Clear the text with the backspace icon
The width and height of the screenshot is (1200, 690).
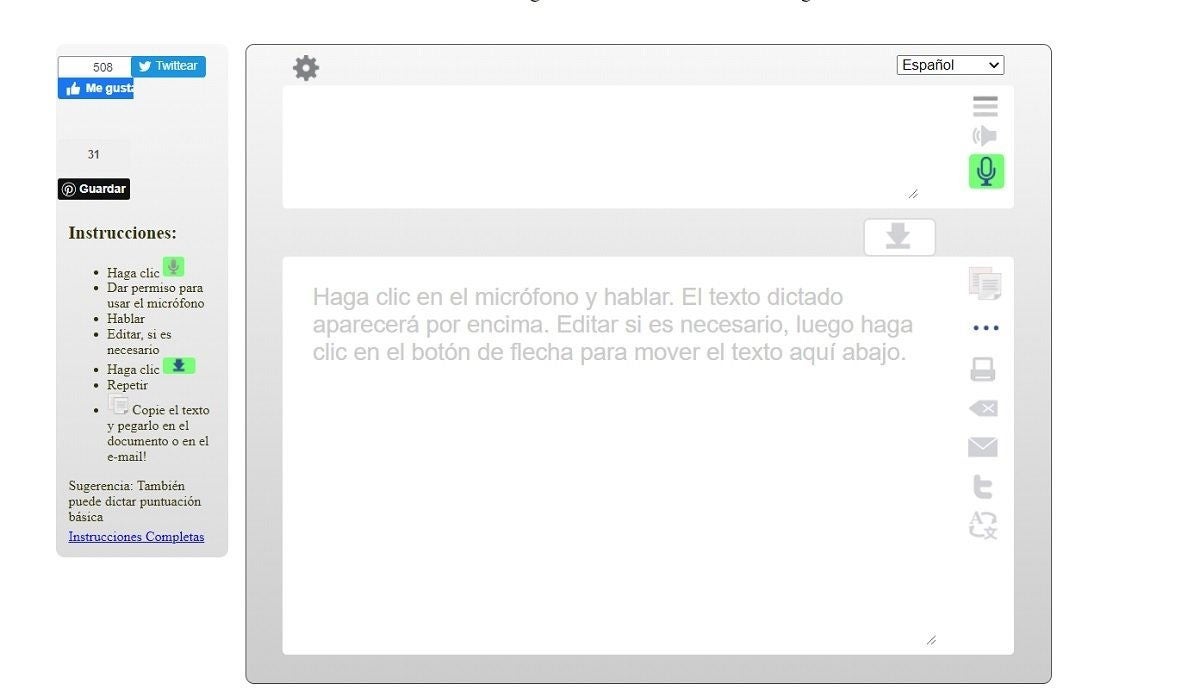(983, 407)
